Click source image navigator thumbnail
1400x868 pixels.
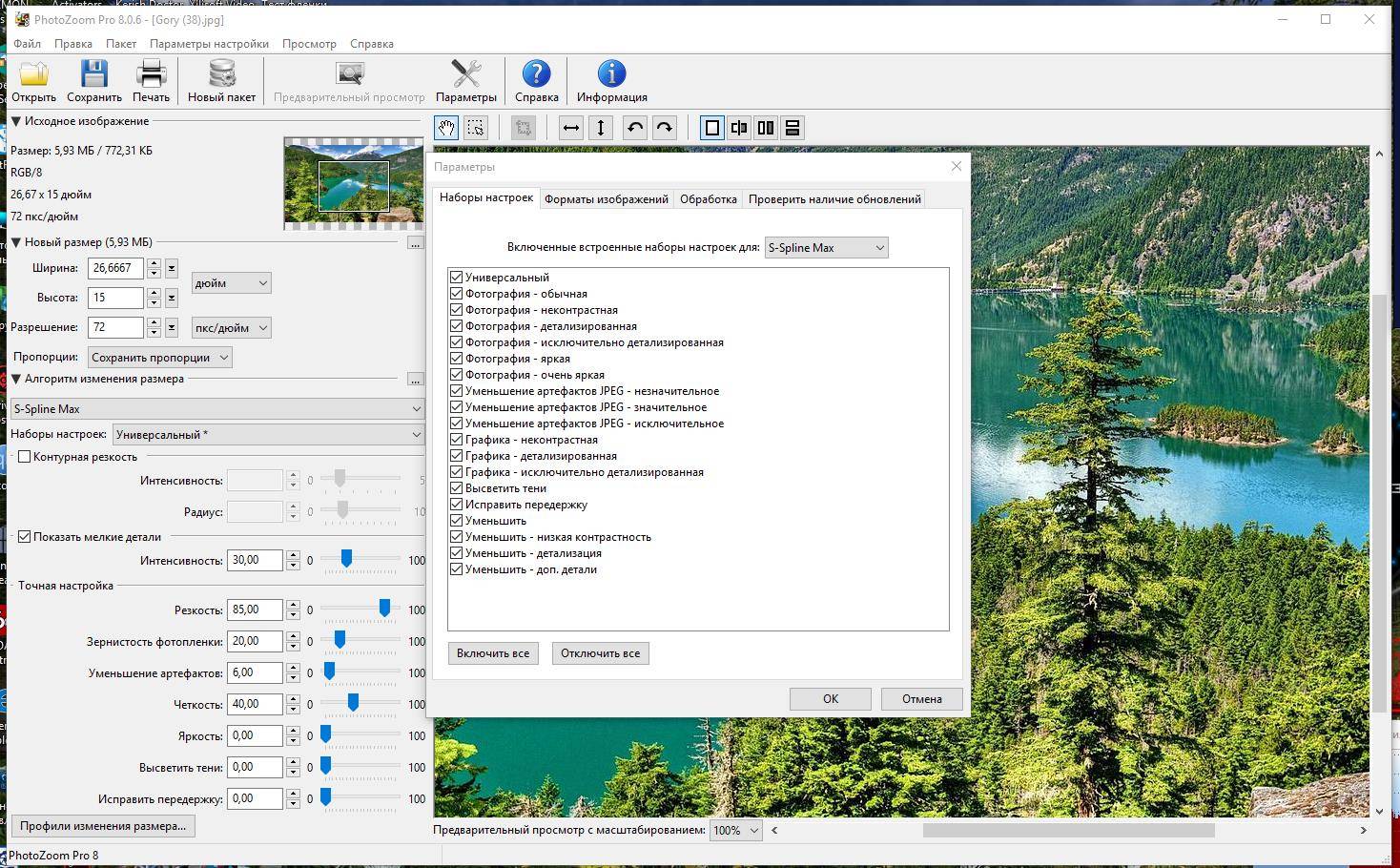[354, 184]
